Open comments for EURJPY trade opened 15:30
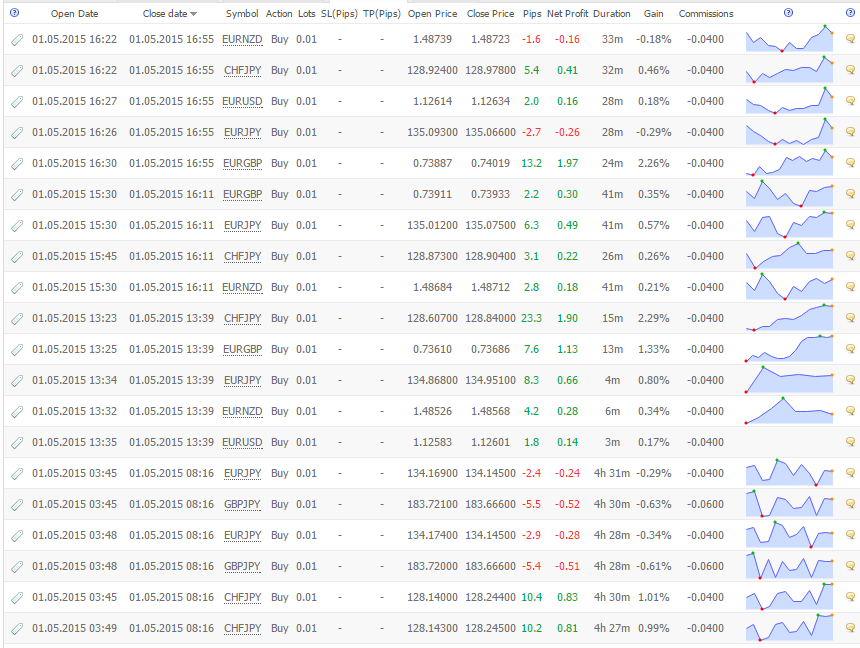Viewport: 860px width, 648px height. [851, 224]
